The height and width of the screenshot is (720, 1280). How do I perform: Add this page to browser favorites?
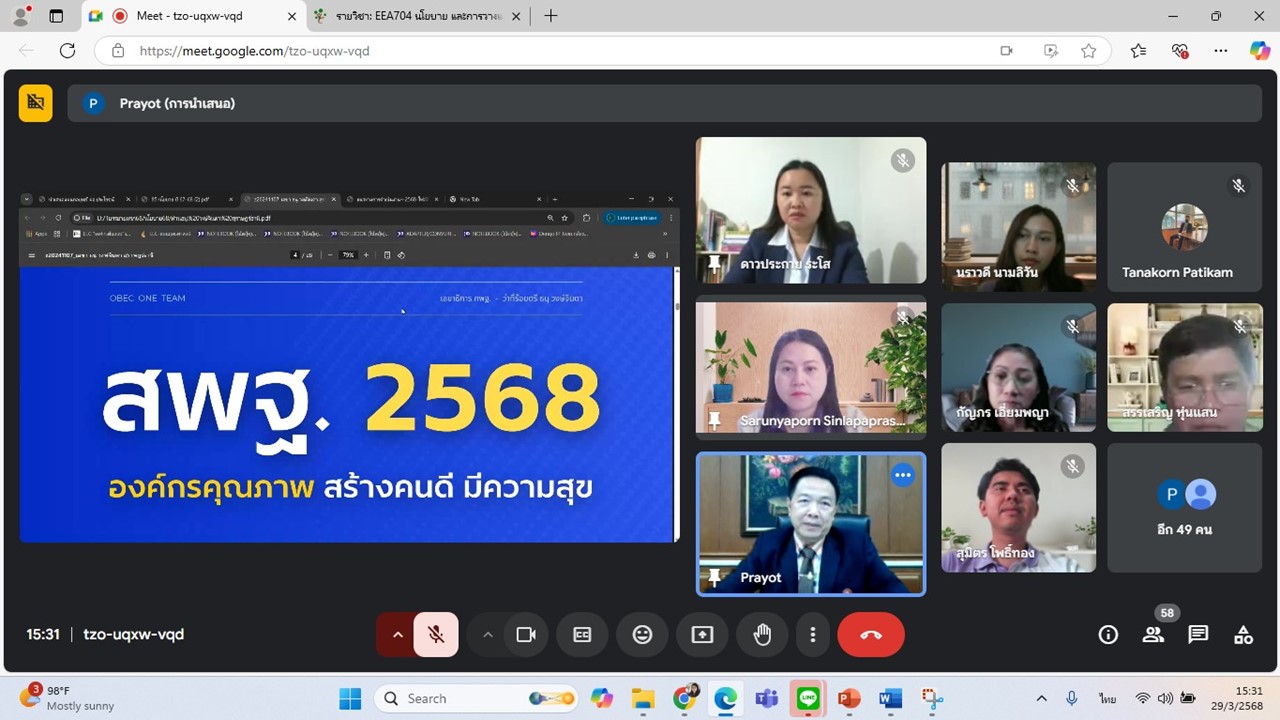(x=1089, y=51)
